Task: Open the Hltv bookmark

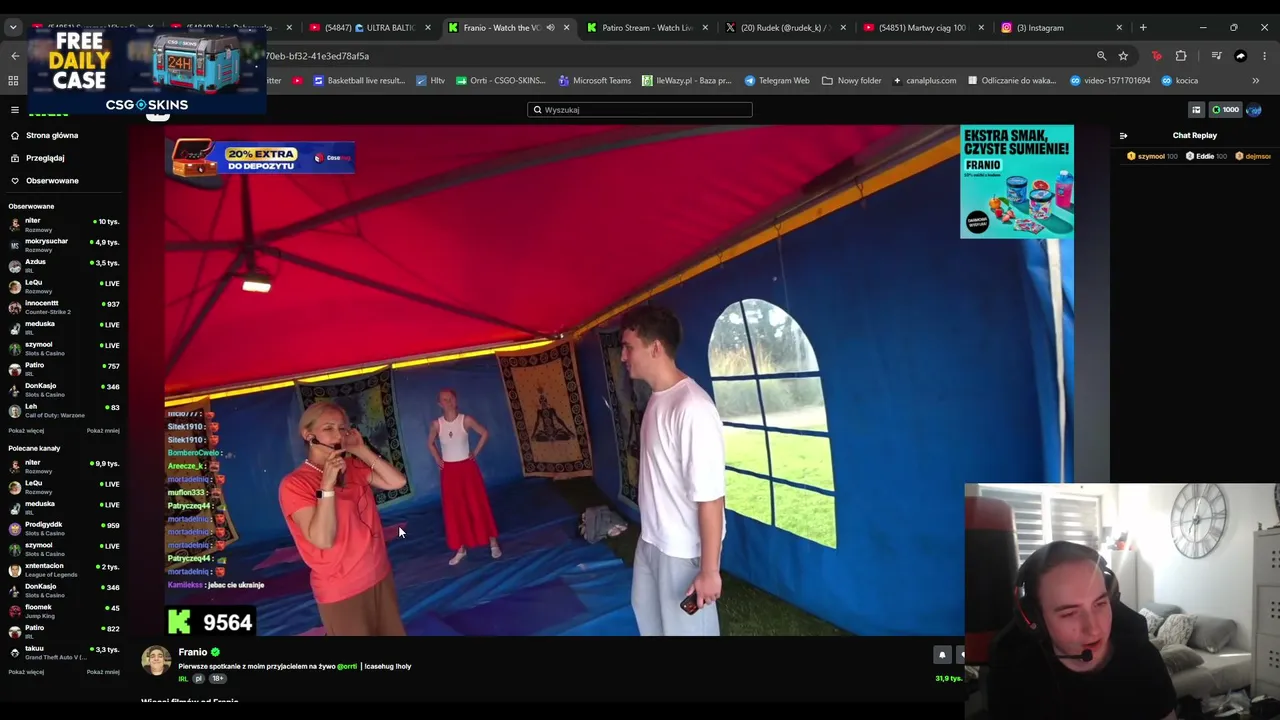Action: [431, 81]
